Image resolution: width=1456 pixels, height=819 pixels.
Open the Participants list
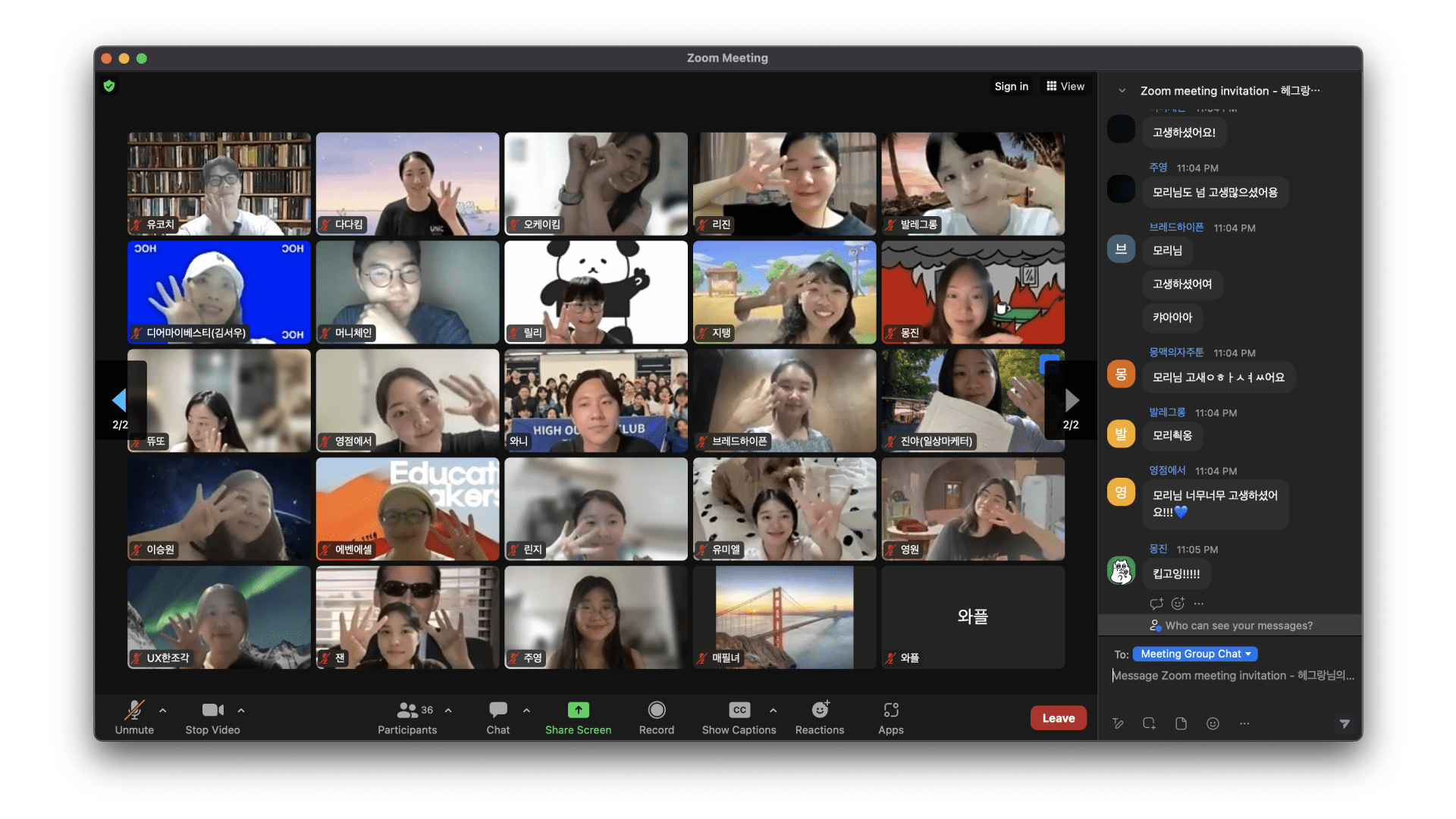coord(407,710)
